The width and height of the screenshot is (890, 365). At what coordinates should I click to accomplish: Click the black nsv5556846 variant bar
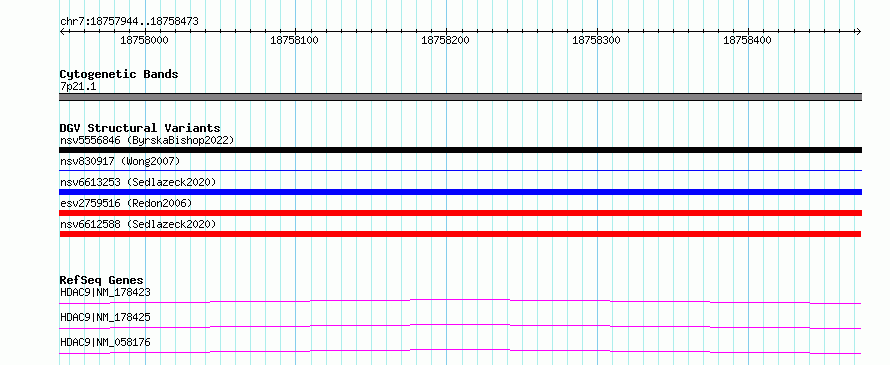tap(460, 150)
